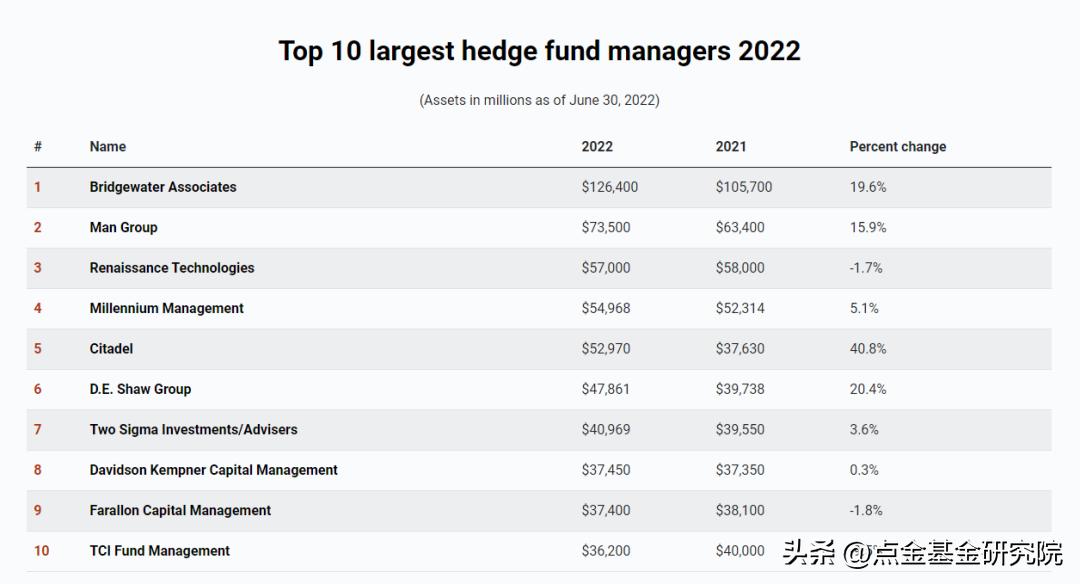Viewport: 1080px width, 584px height.
Task: Click the 2021 column header
Action: (731, 147)
